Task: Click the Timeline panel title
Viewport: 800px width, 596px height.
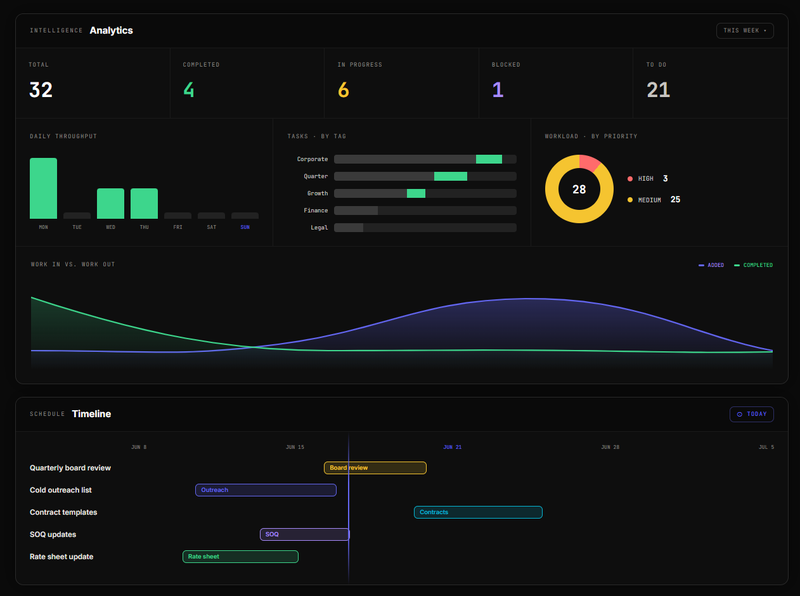Action: [91, 414]
